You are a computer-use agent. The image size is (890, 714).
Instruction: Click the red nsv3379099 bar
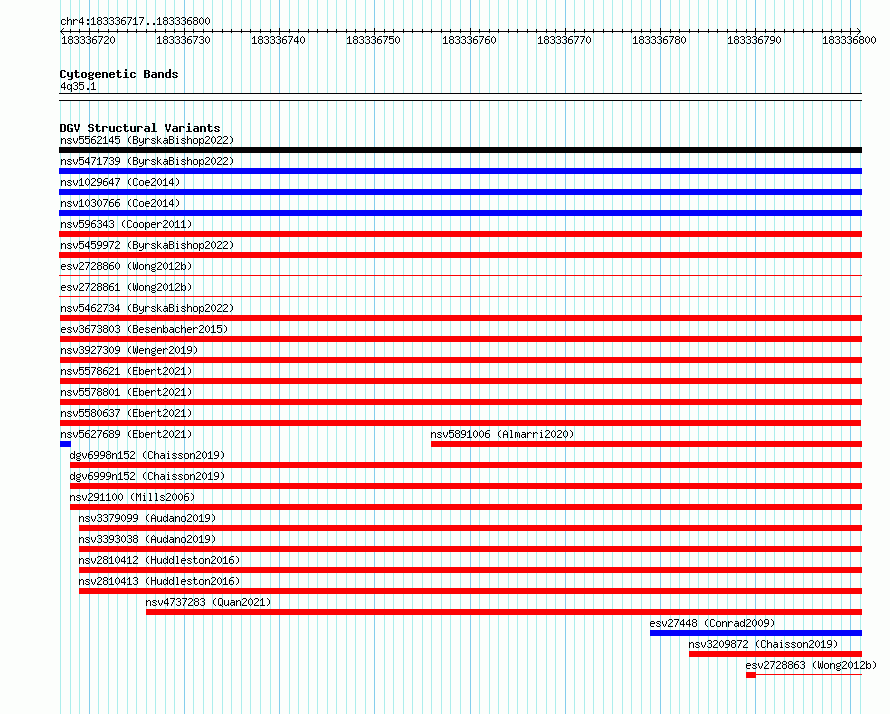pyautogui.click(x=471, y=528)
